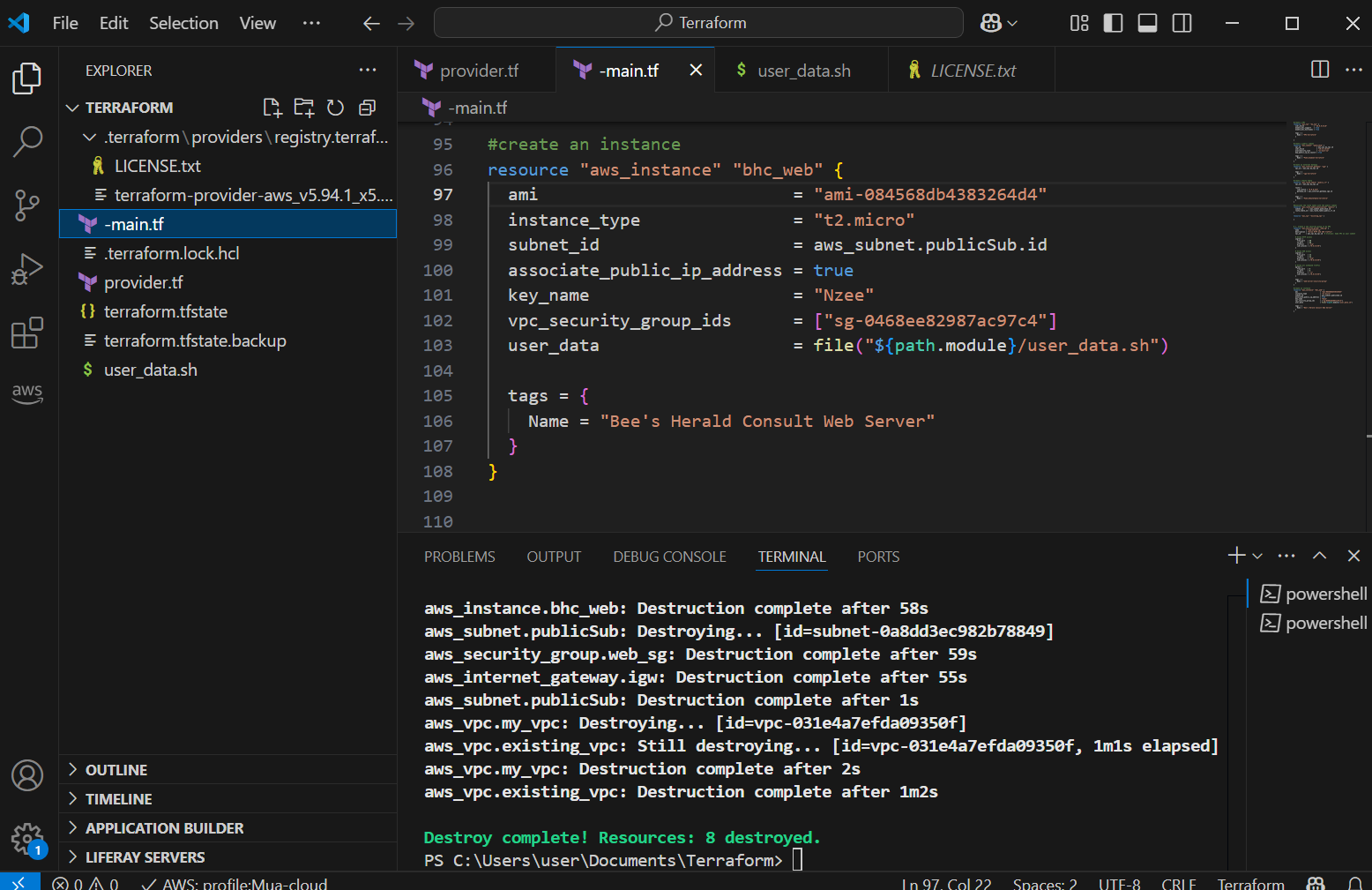The width and height of the screenshot is (1372, 890).
Task: Change indentation via Spaces: 2
Action: coord(1045,883)
